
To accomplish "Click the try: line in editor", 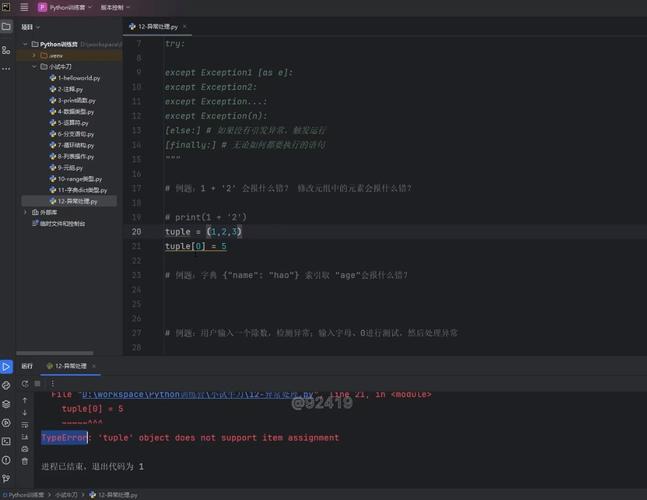I will 175,44.
